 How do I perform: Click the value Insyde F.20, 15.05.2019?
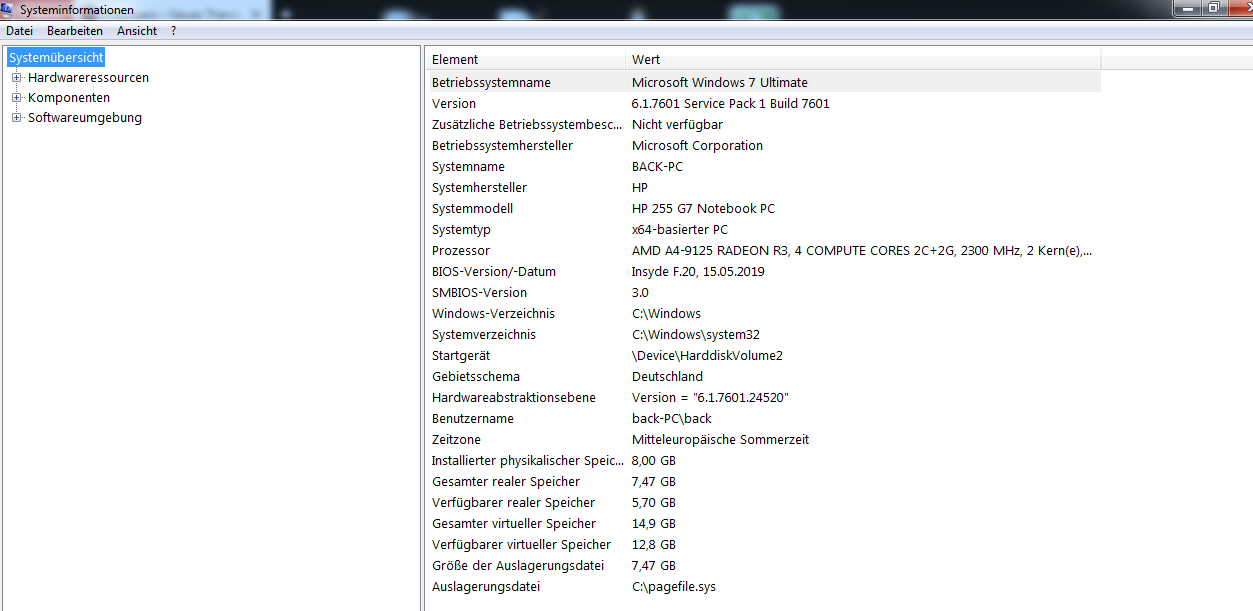[x=698, y=271]
